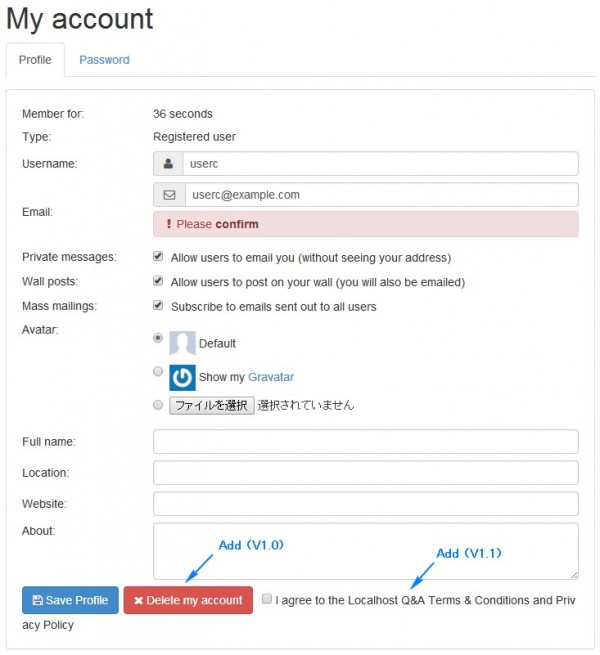Image resolution: width=600 pixels, height=655 pixels.
Task: Click the blue Gravatar power icon
Action: pyautogui.click(x=182, y=377)
